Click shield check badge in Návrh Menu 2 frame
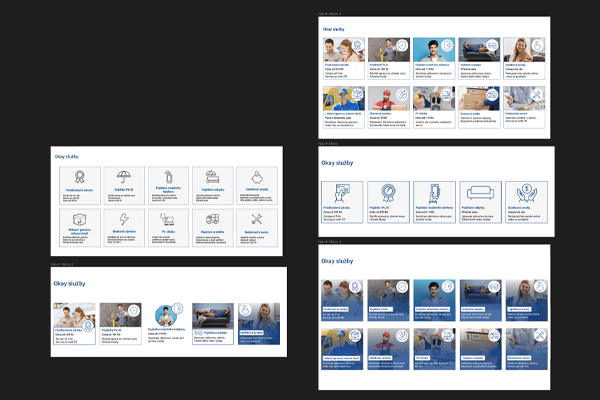Viewport: 600px width, 400px height. point(134,310)
